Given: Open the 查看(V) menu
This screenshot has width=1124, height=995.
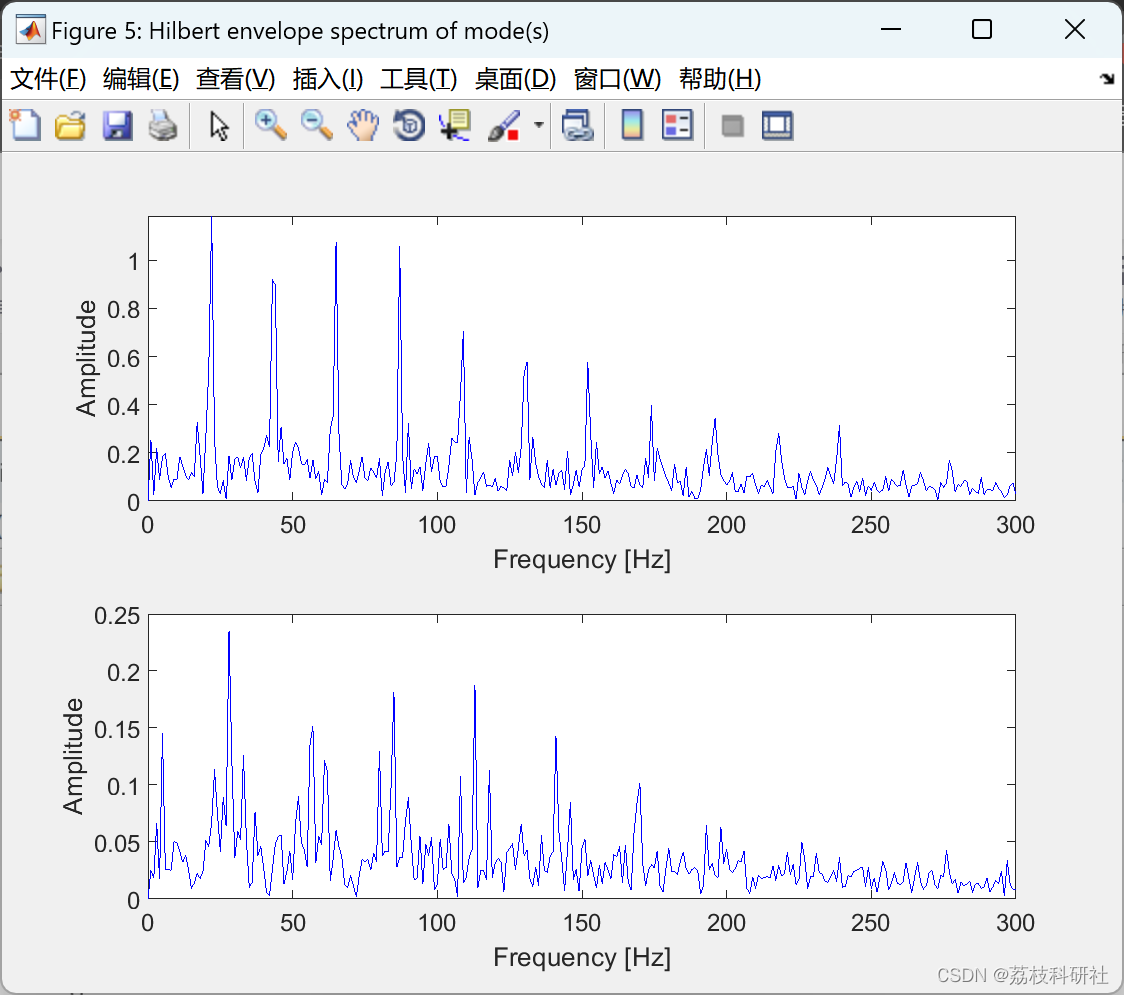Looking at the screenshot, I should click(235, 79).
